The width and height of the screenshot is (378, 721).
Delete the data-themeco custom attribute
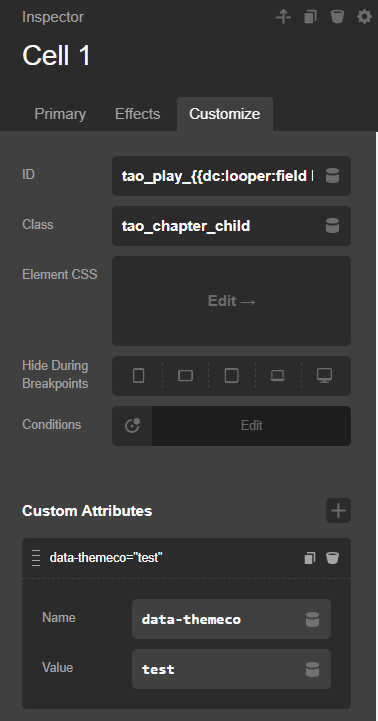click(332, 558)
